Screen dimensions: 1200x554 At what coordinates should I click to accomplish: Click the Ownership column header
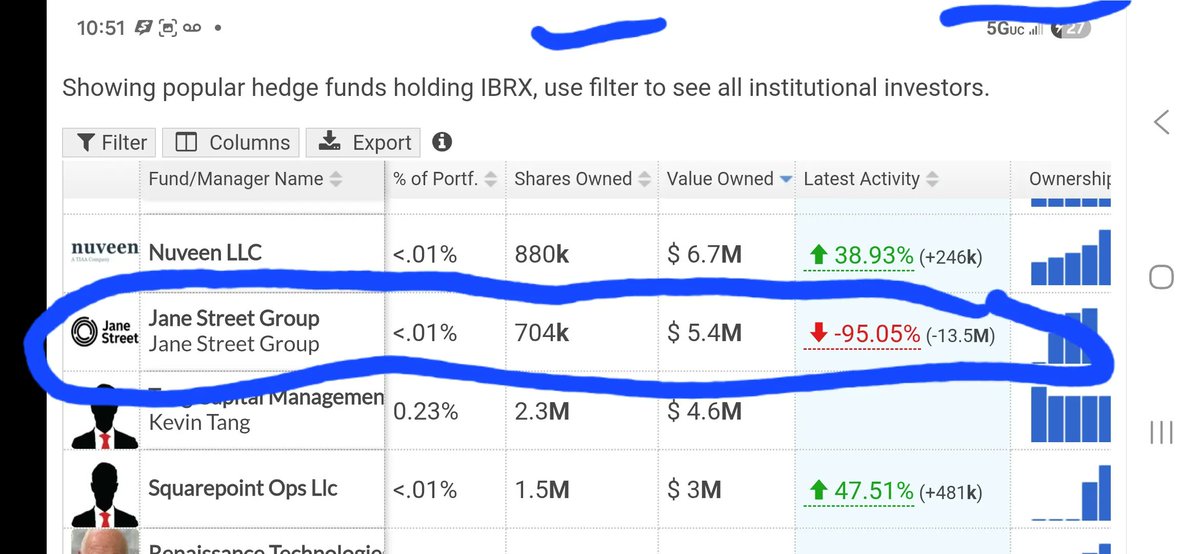point(1070,179)
